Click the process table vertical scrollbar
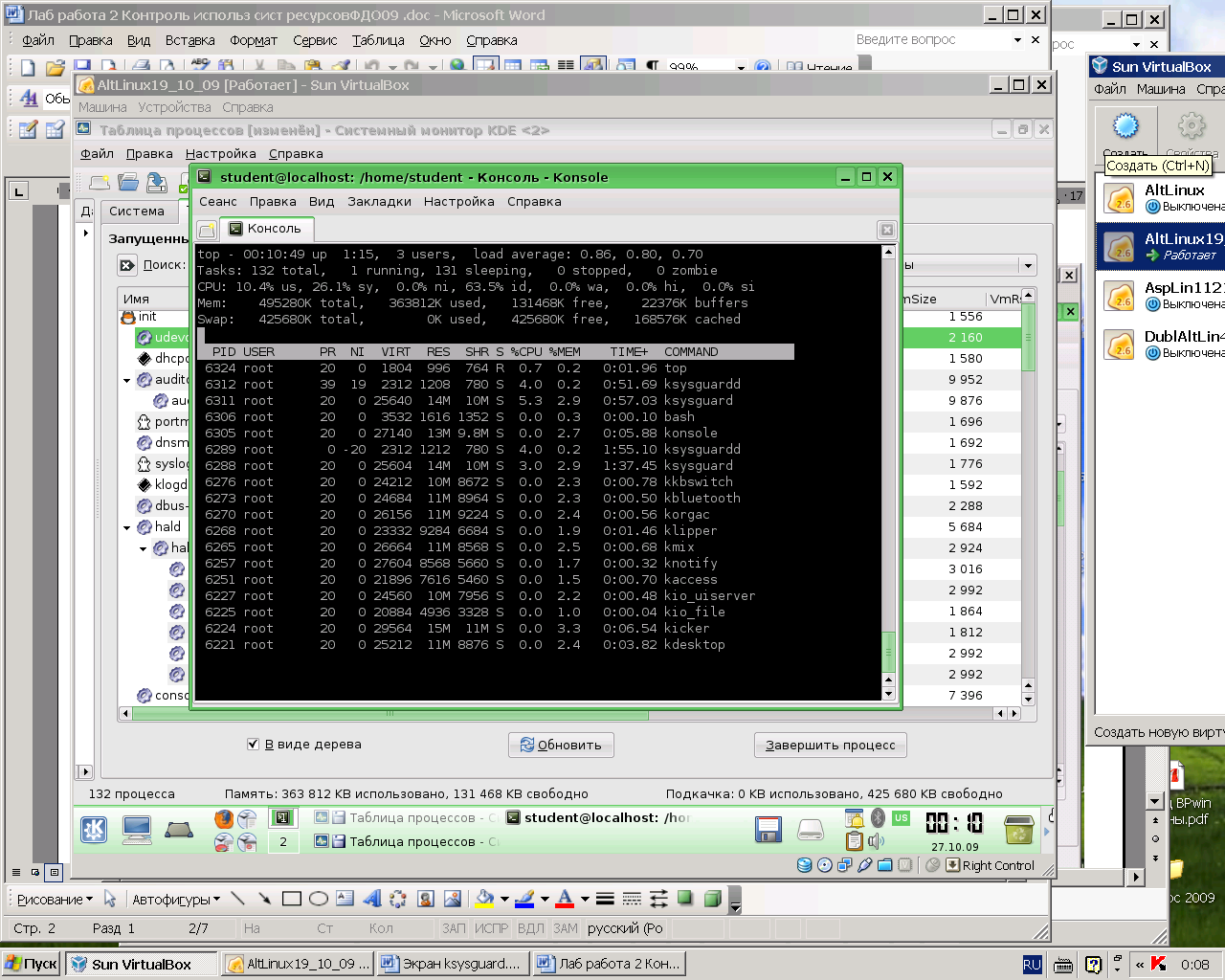 click(1028, 497)
